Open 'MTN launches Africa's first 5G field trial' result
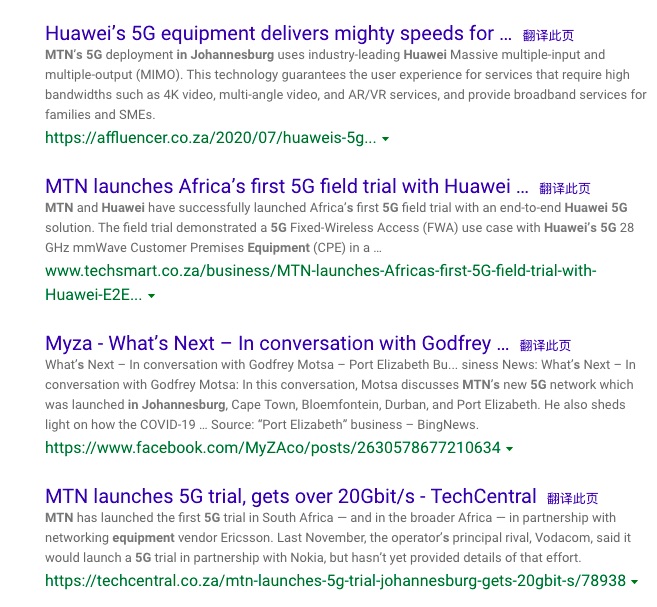Screen dimensions: 657x607 click(x=287, y=186)
